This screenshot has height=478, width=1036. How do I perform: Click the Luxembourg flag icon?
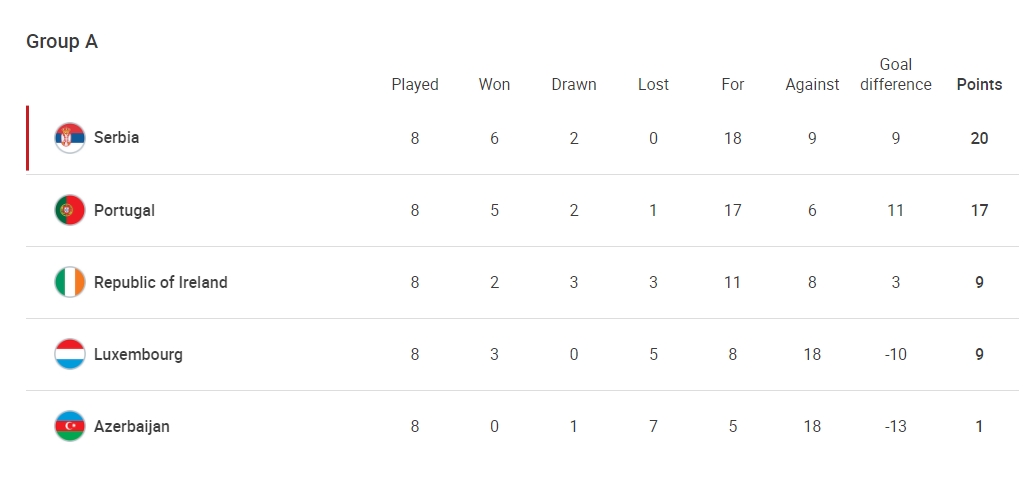[69, 354]
